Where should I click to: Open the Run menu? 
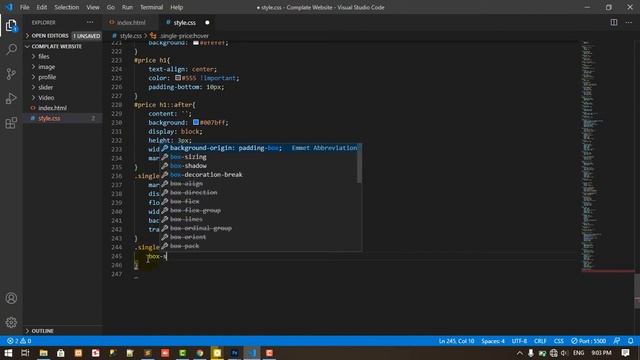127,7
